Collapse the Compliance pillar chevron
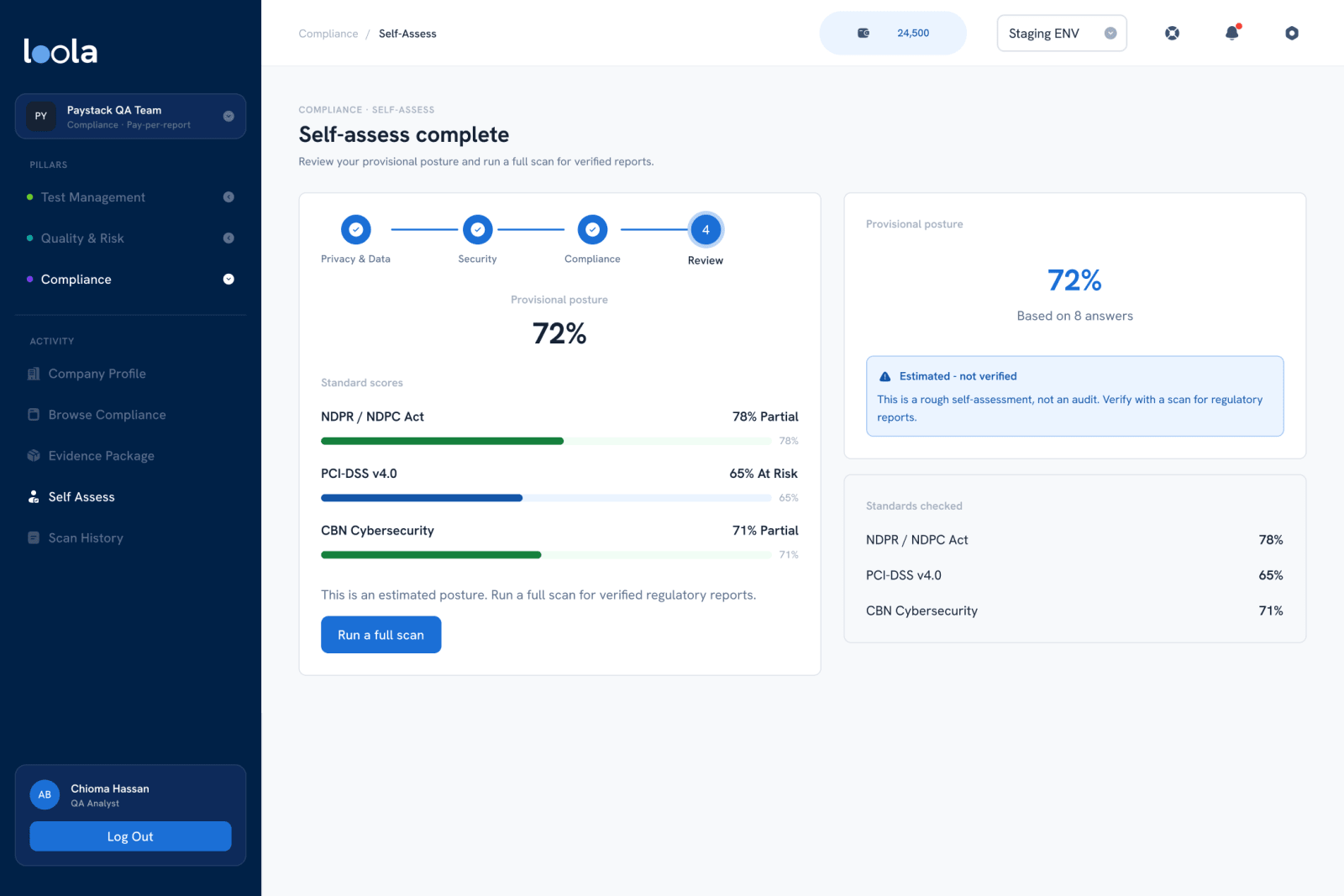 pyautogui.click(x=228, y=280)
